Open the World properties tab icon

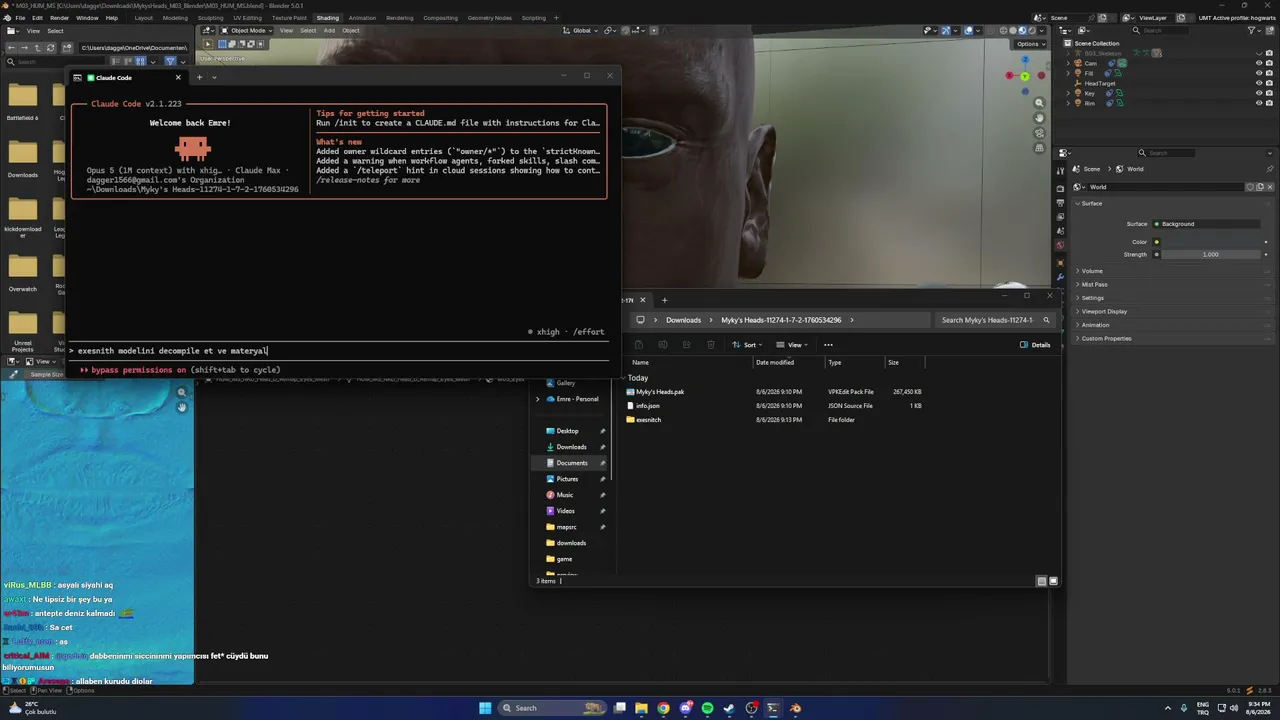tap(1060, 245)
